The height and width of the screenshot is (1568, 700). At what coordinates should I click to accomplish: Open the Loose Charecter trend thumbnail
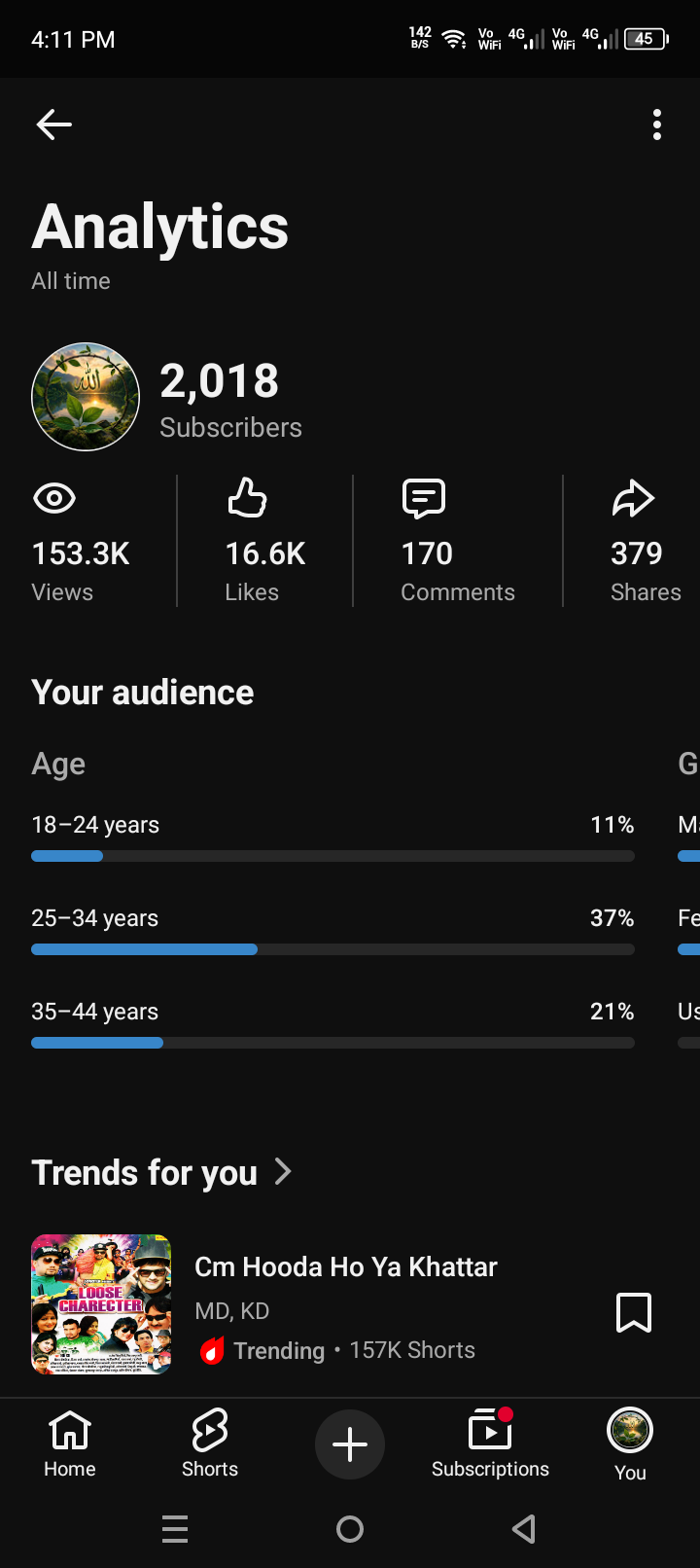coord(101,1304)
